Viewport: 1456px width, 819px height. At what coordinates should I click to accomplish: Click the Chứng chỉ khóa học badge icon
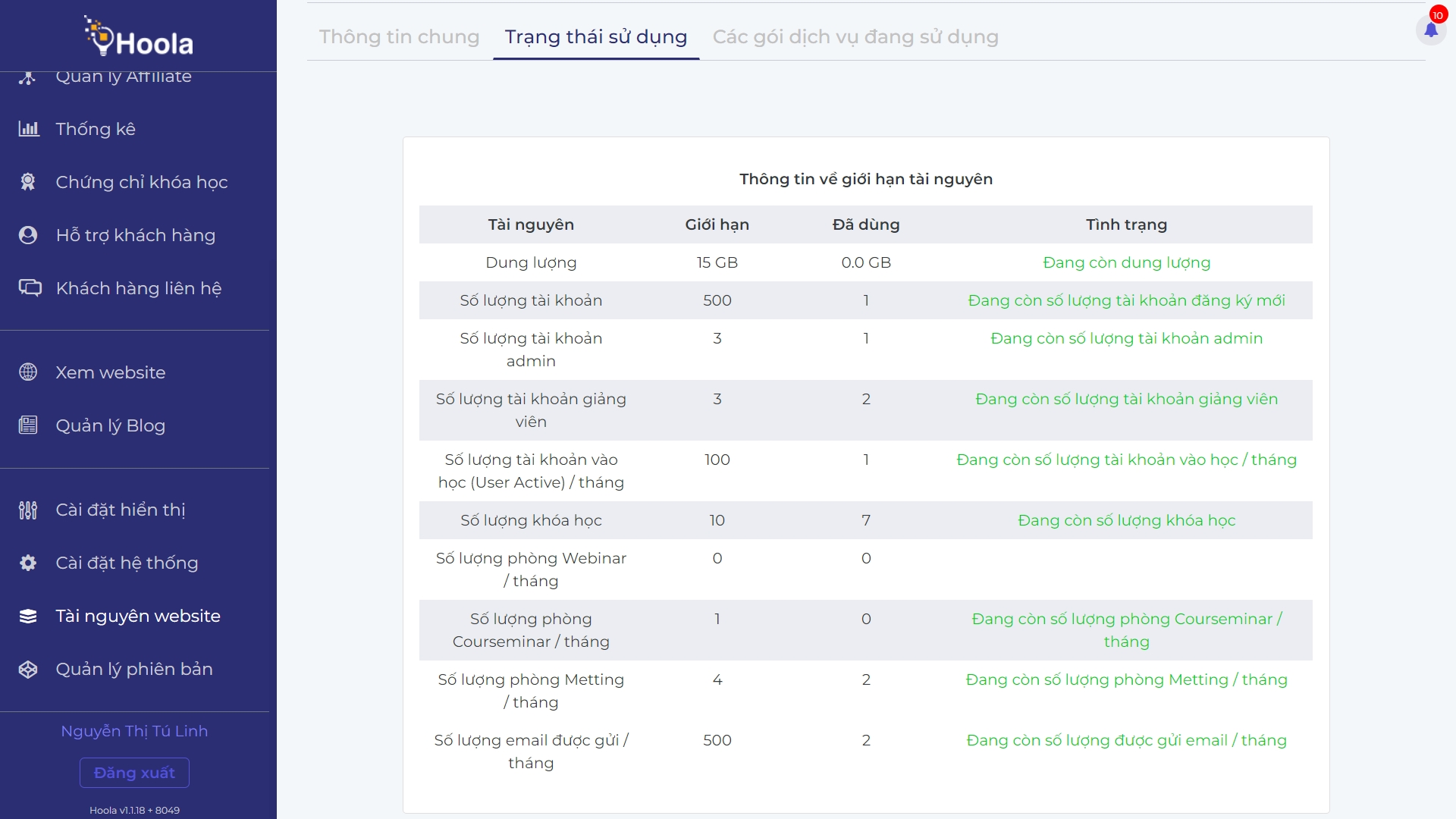coord(28,182)
